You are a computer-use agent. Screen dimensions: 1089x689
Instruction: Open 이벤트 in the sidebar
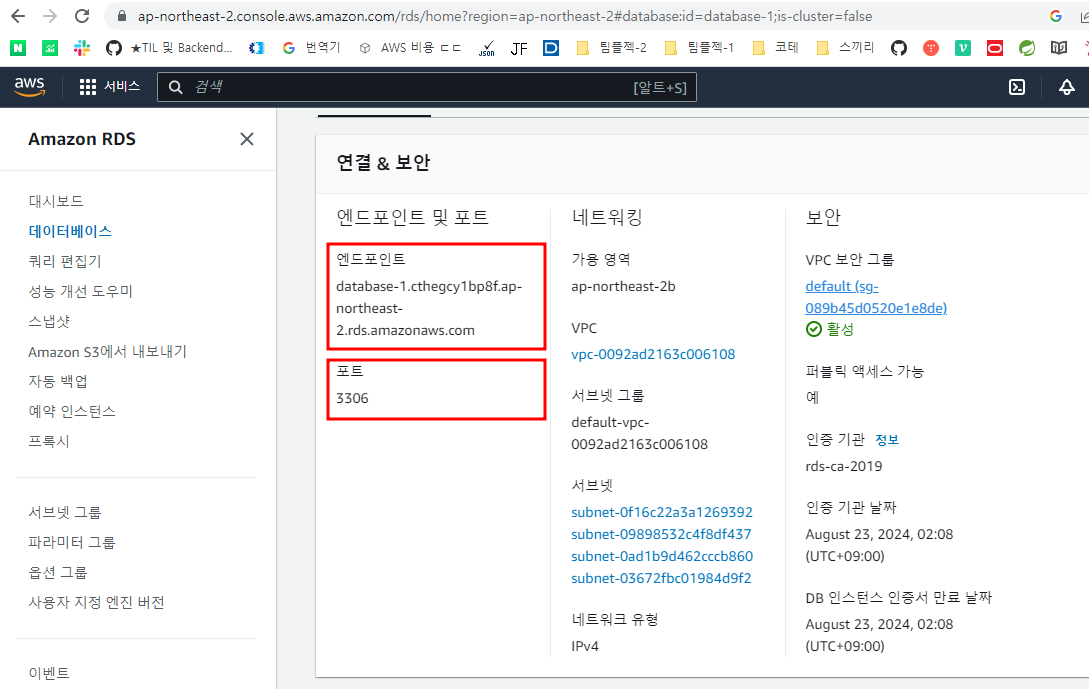tap(49, 672)
